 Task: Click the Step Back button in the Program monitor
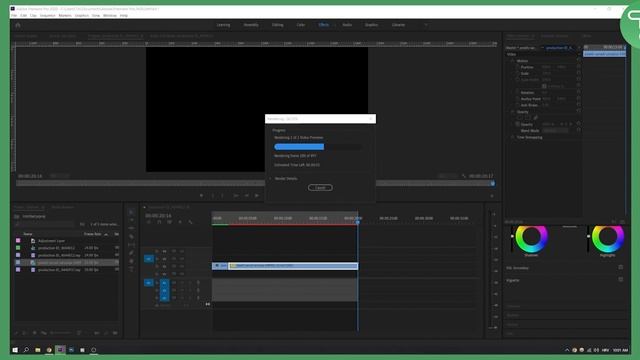pyautogui.click(x=247, y=196)
